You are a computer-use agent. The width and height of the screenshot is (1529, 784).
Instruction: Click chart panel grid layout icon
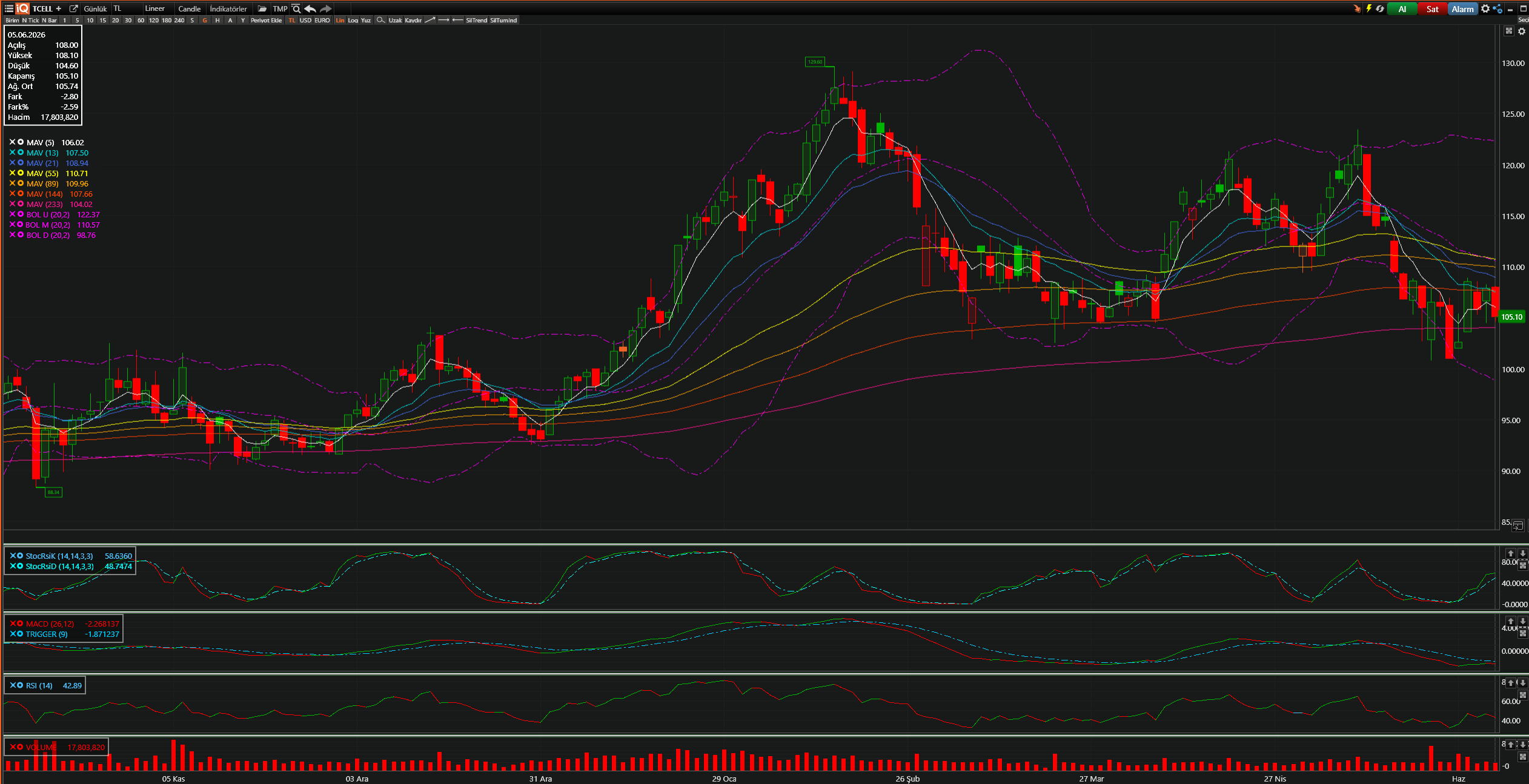pyautogui.click(x=1509, y=31)
